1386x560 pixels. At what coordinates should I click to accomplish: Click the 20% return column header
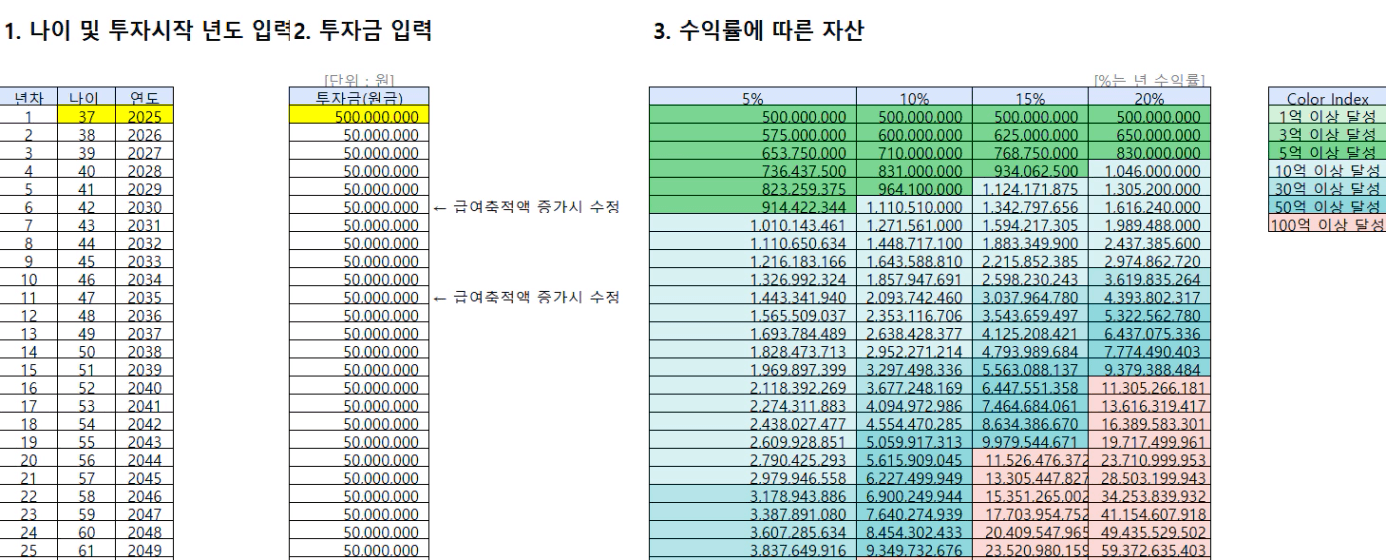coord(1148,98)
